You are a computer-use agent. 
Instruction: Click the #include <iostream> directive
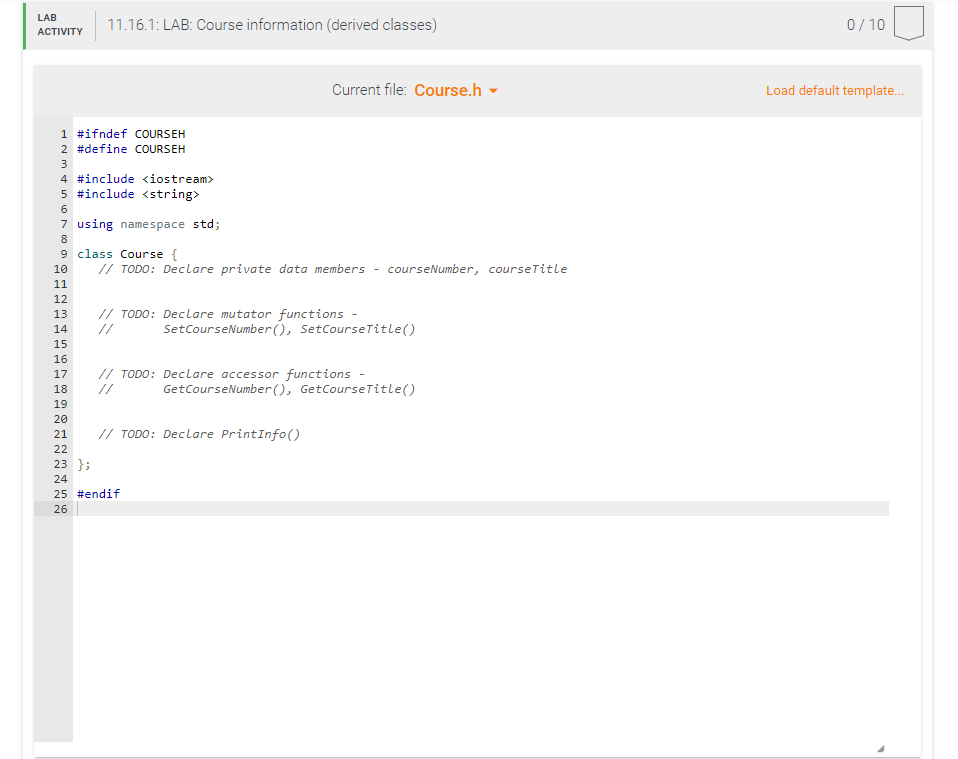click(x=145, y=178)
